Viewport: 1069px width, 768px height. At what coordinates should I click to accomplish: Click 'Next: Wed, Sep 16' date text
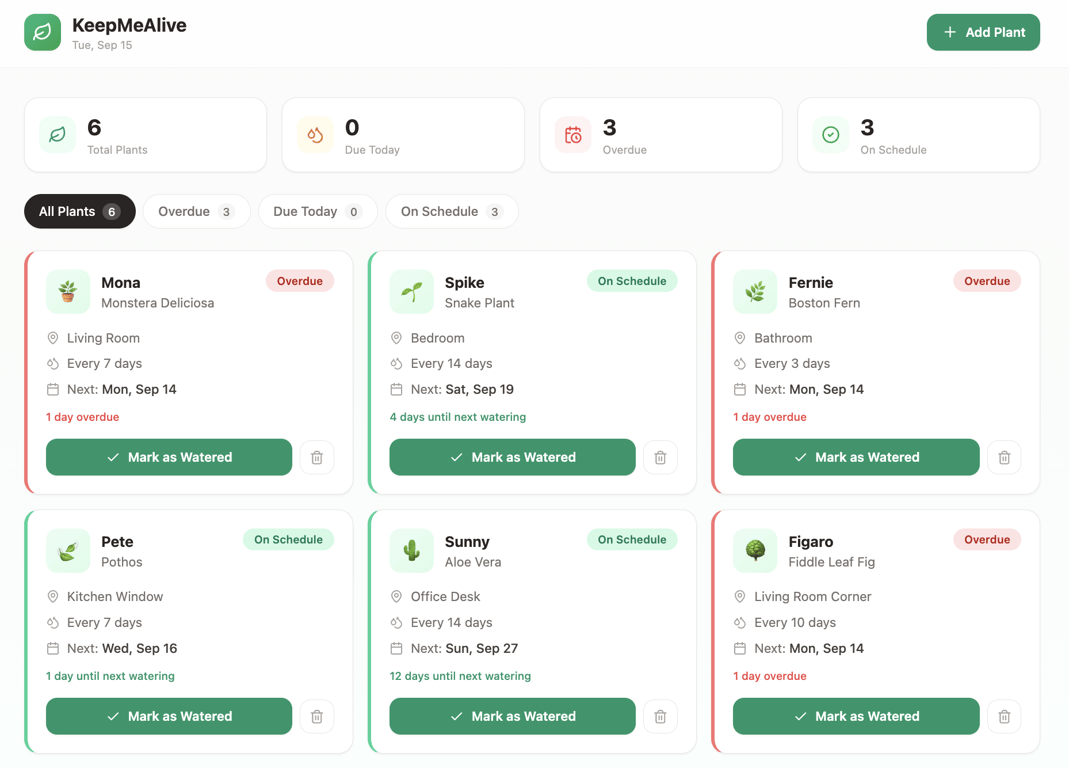(x=122, y=648)
